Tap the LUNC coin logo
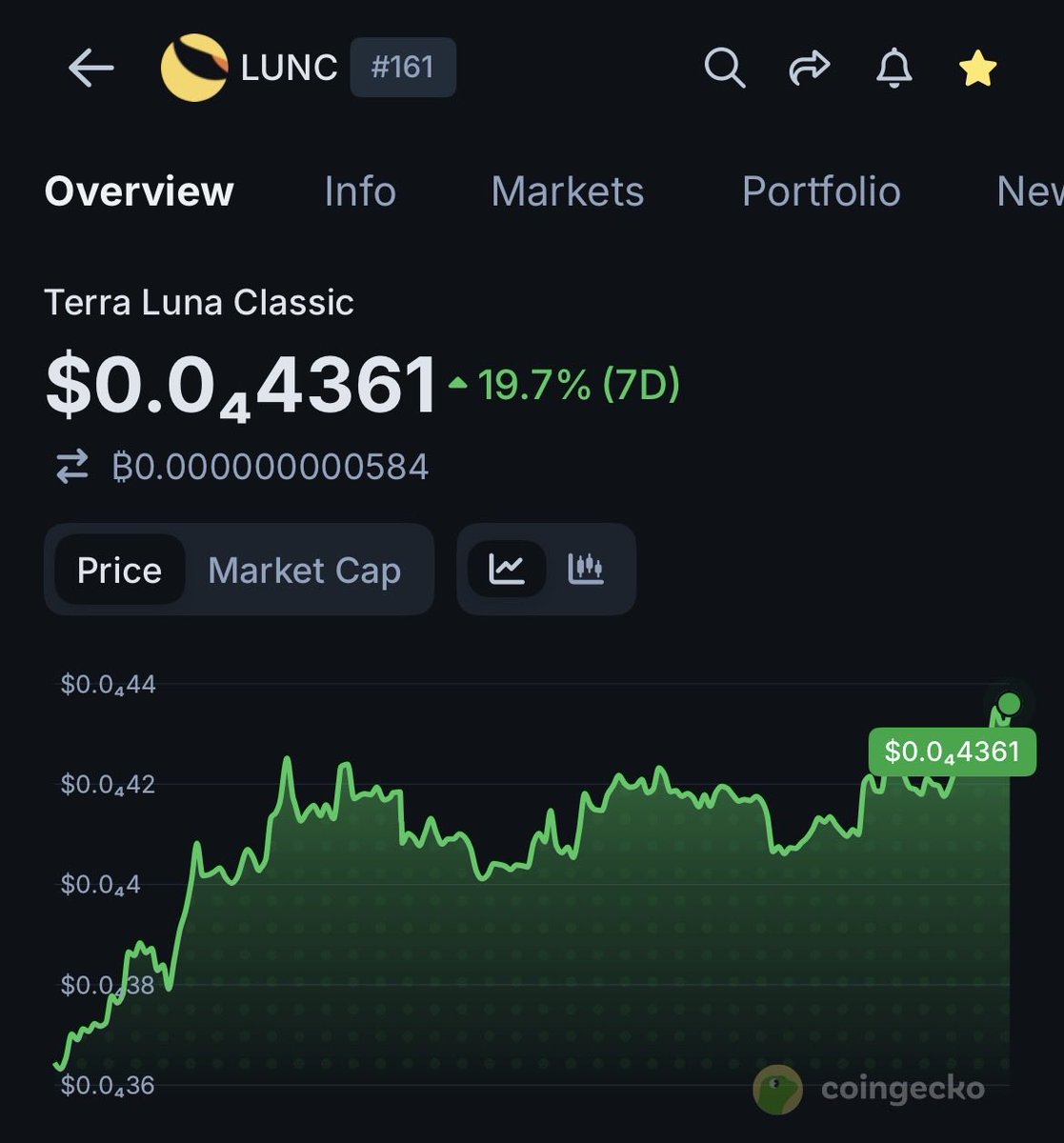The width and height of the screenshot is (1064, 1143). tap(194, 68)
